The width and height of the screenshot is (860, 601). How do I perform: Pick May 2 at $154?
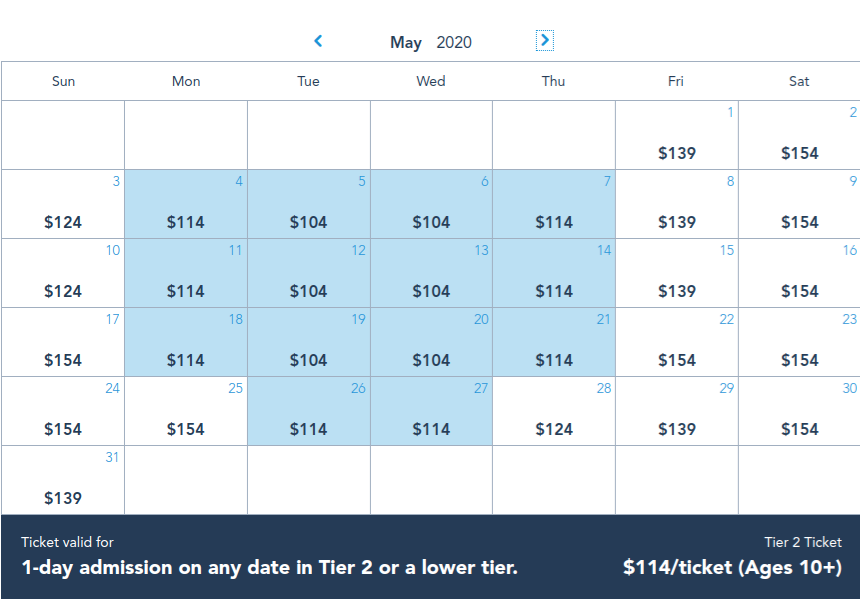pos(799,135)
